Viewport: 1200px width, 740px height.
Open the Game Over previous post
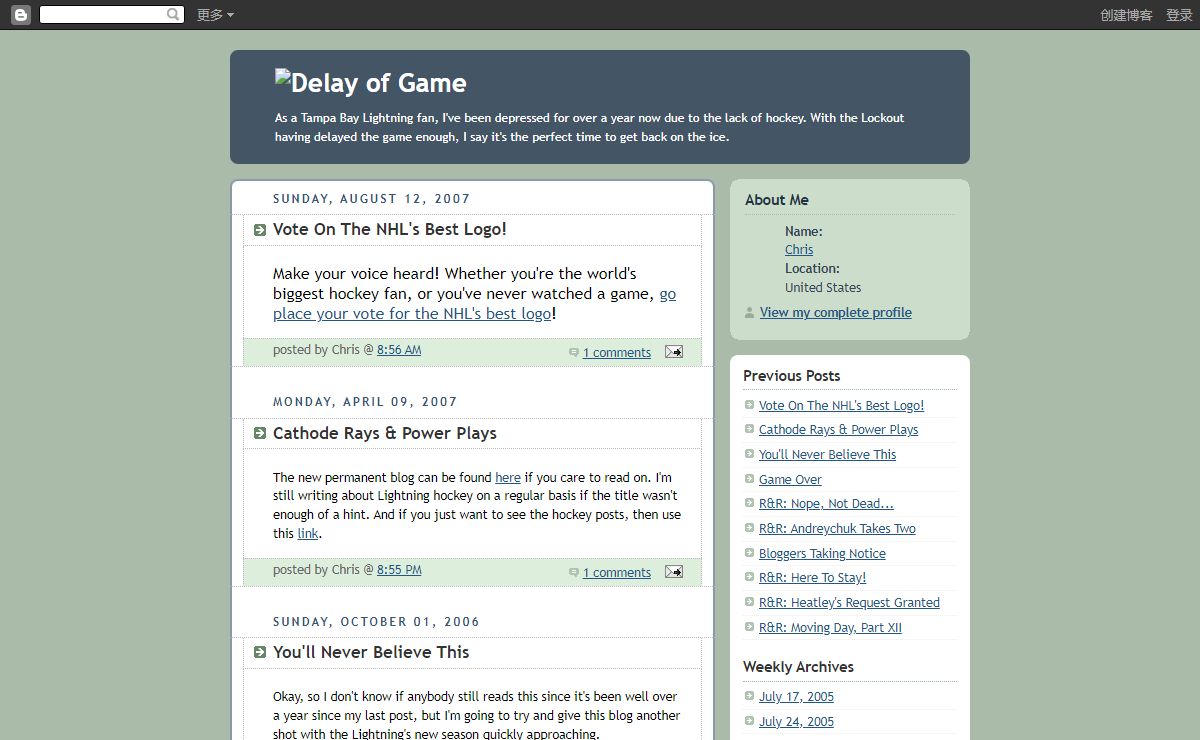click(x=790, y=480)
